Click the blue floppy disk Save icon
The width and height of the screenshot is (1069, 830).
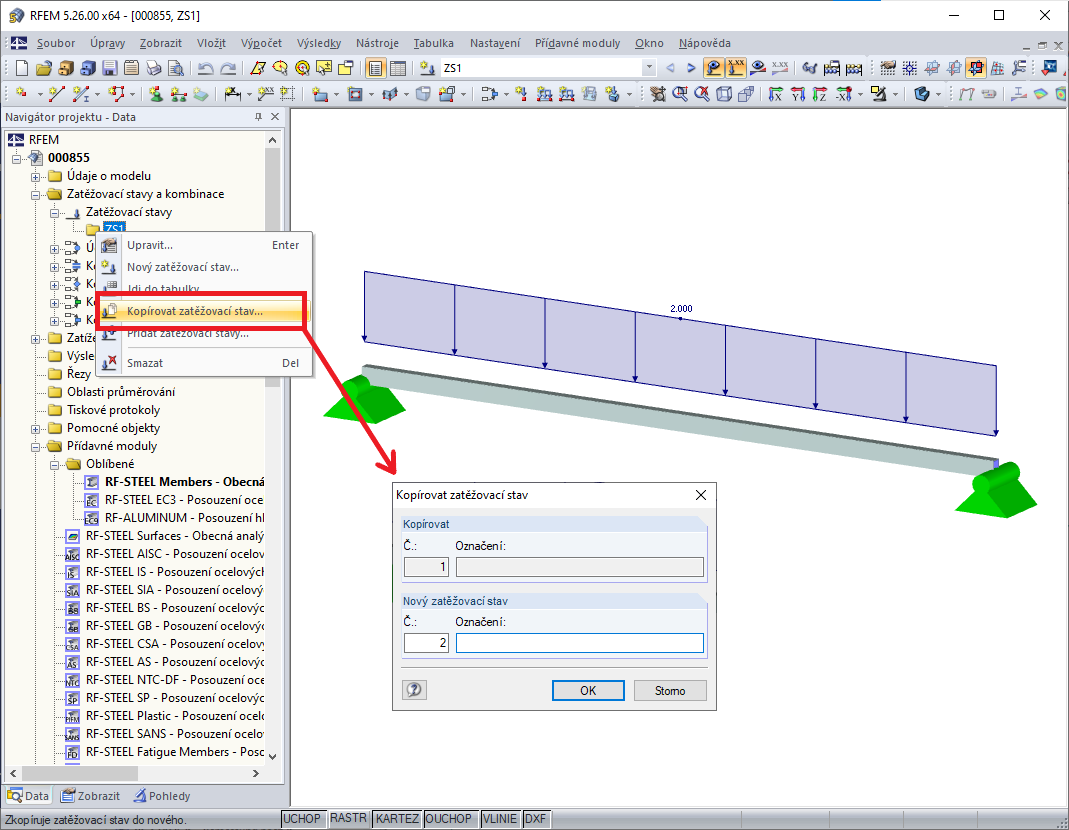click(110, 68)
